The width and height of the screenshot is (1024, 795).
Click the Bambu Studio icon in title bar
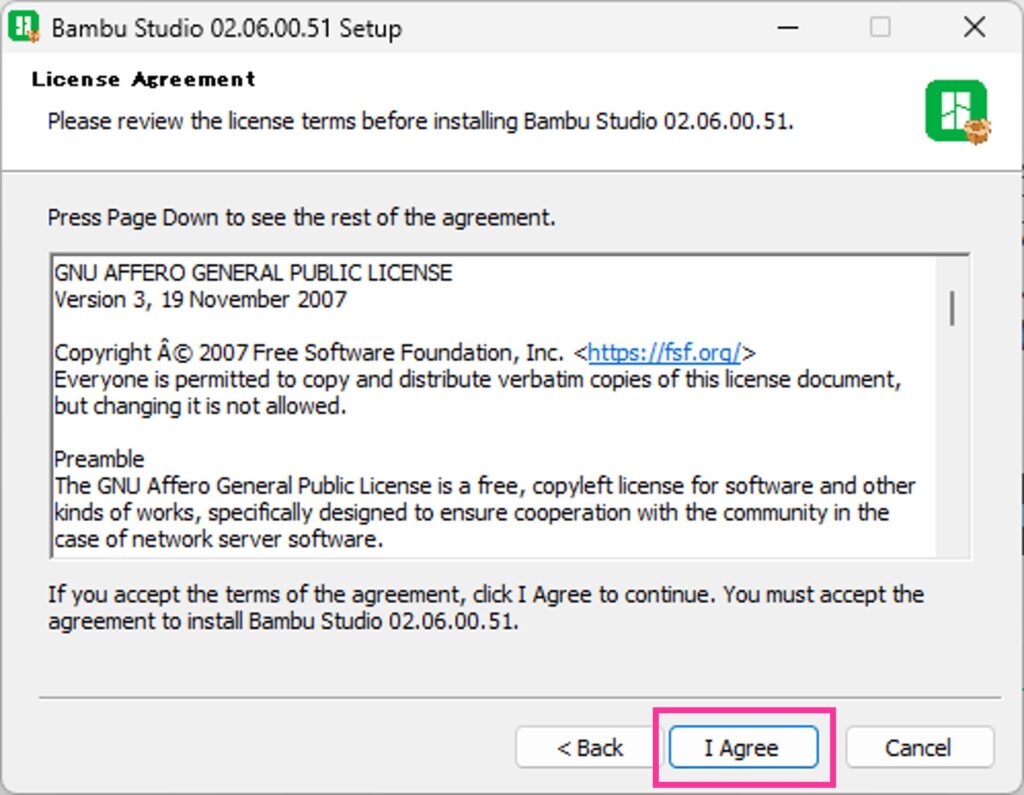click(x=23, y=27)
